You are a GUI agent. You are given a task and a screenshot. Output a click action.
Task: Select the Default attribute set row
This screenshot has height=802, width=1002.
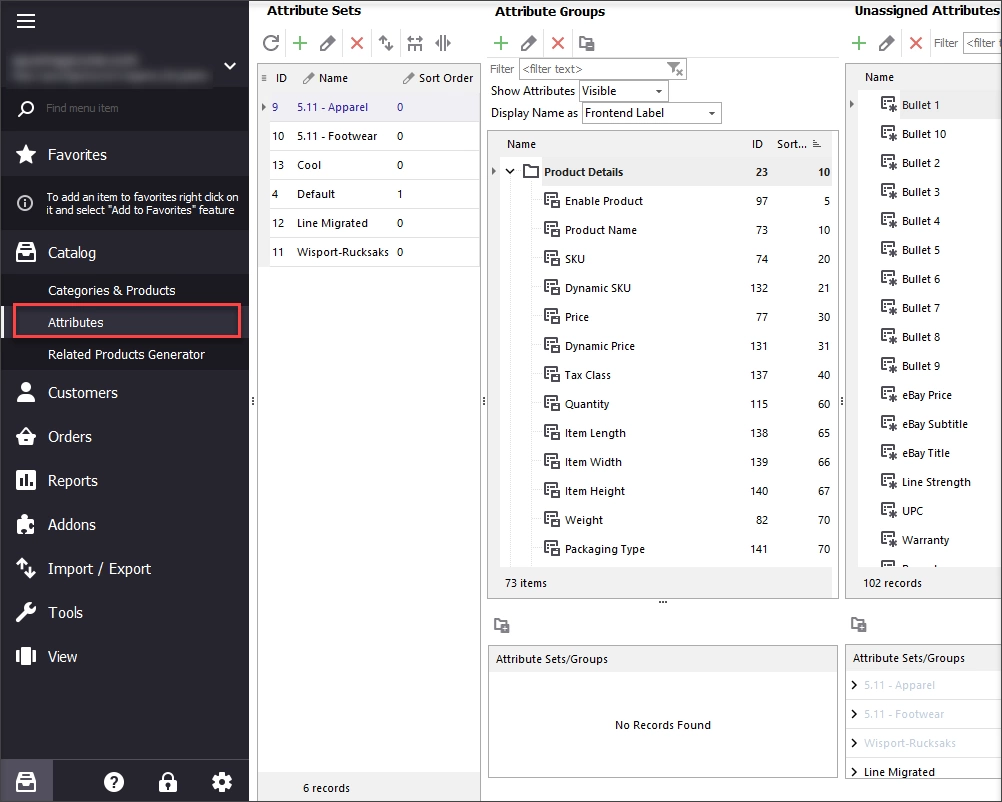click(374, 194)
